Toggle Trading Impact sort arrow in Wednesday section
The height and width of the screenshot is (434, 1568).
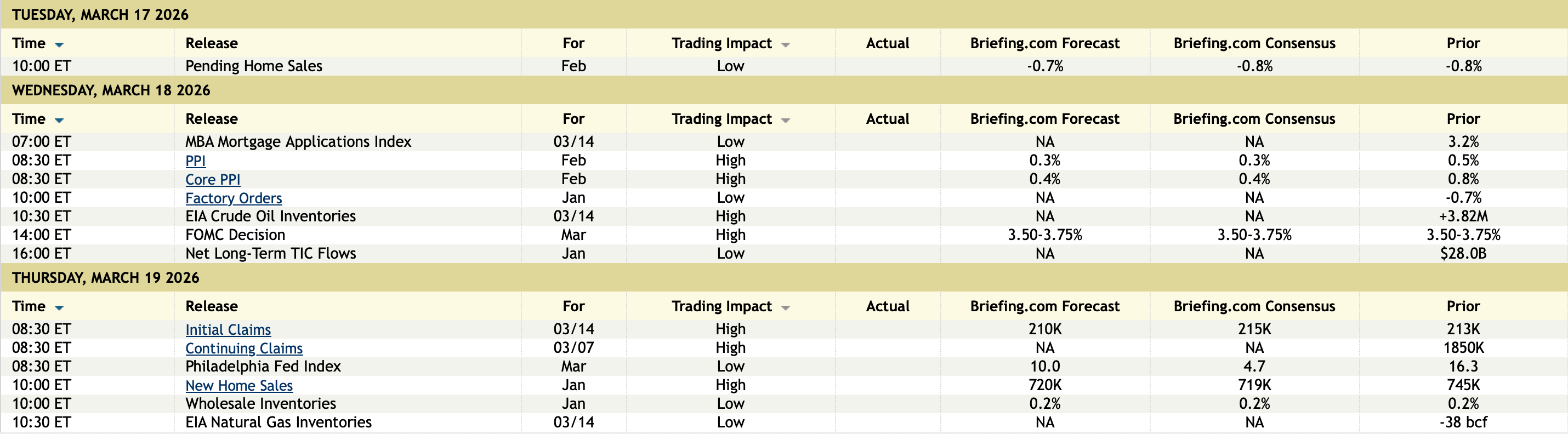[785, 120]
